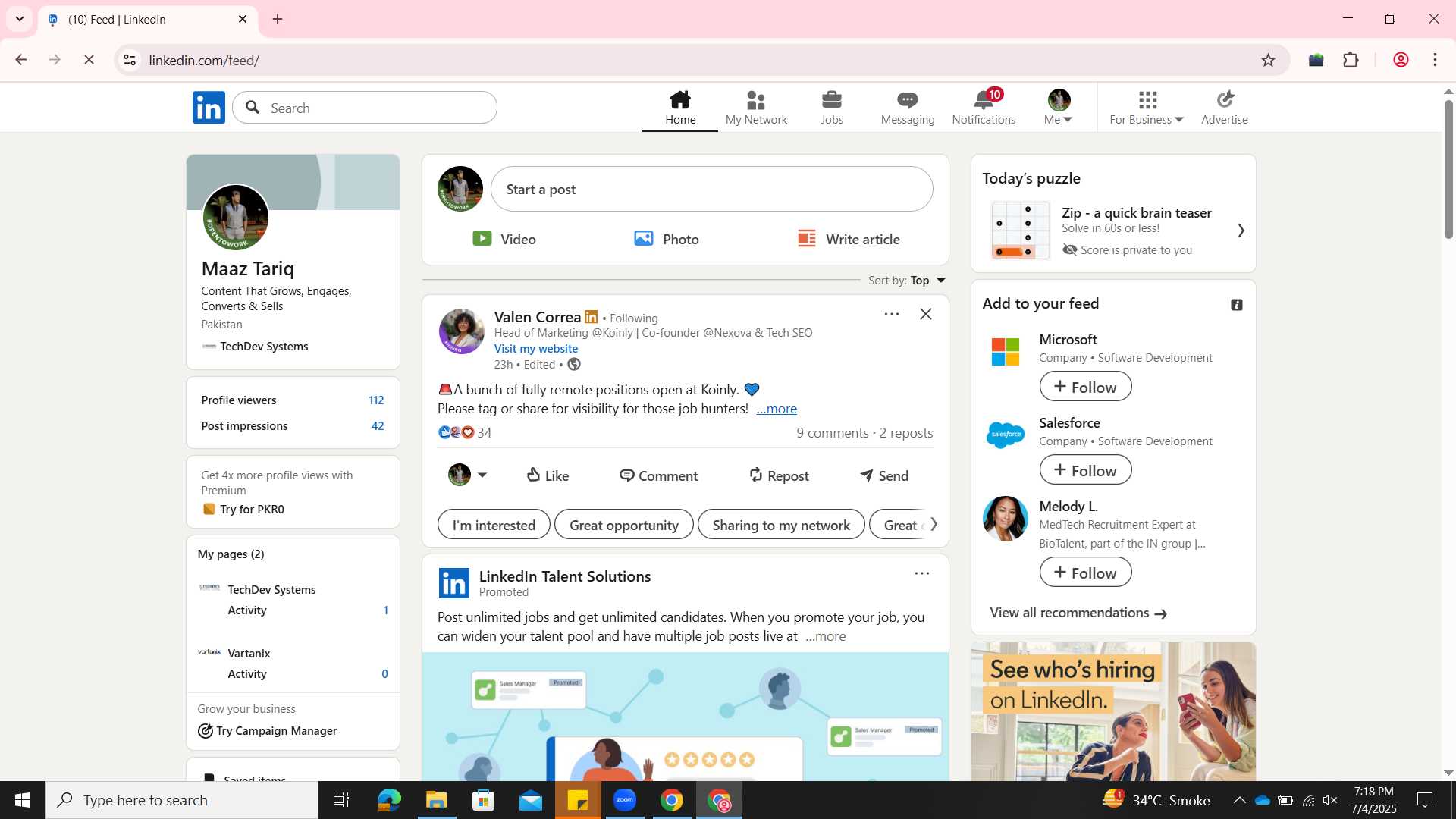
Task: Open Melody L. profile photo
Action: [x=1006, y=519]
